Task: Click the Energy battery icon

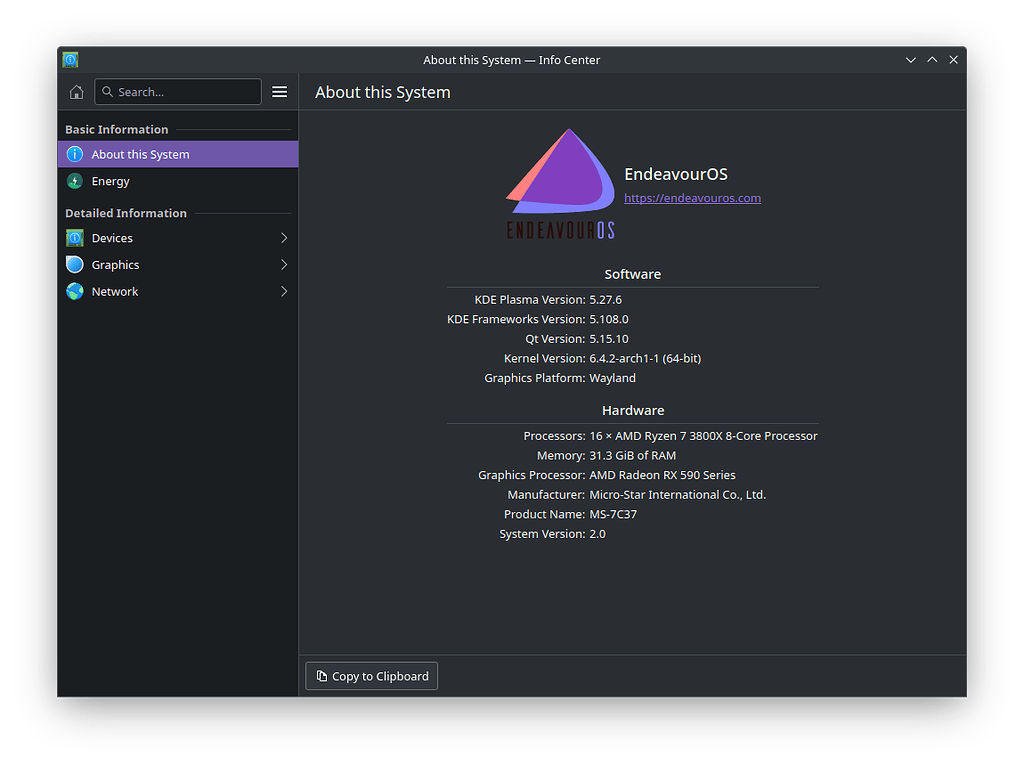Action: (77, 181)
